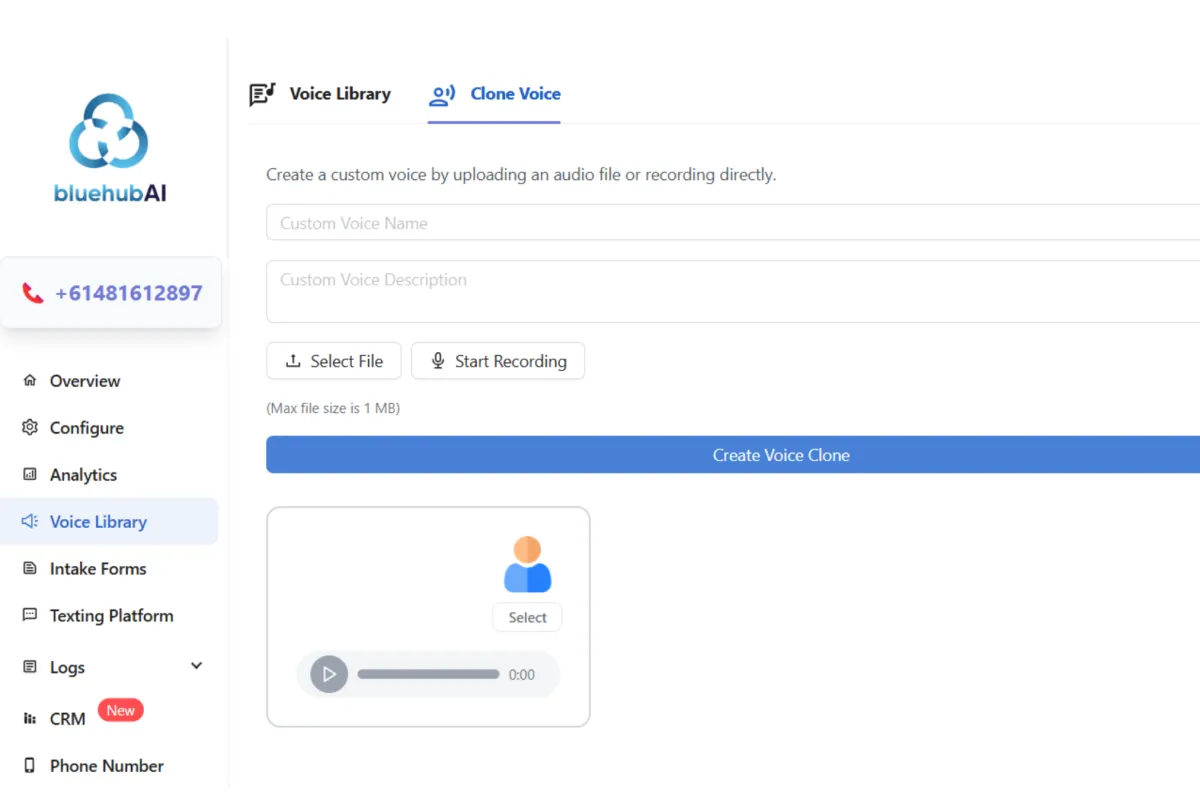Open the Phone Number page

pyautogui.click(x=109, y=766)
